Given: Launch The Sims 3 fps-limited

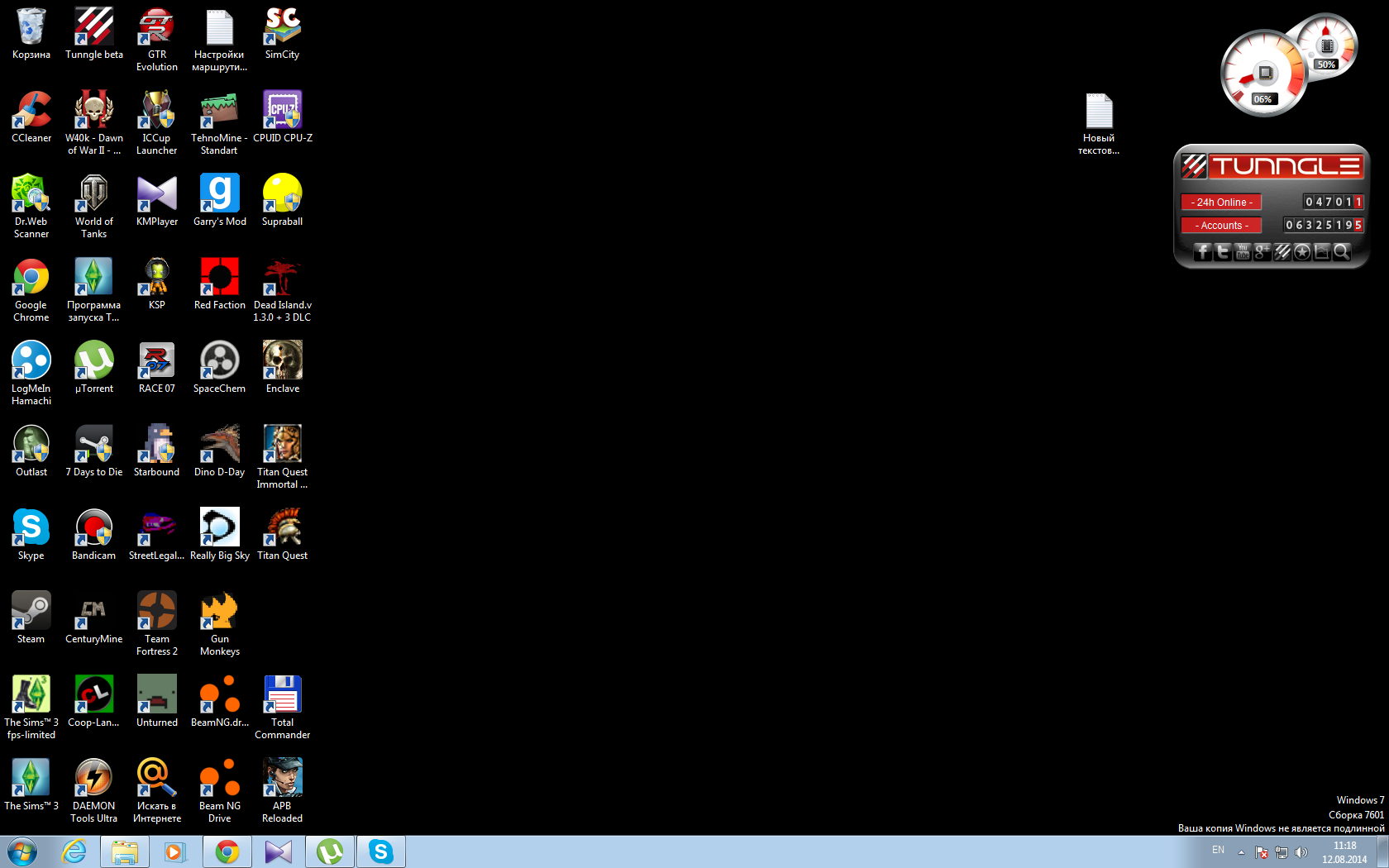Looking at the screenshot, I should [x=31, y=708].
